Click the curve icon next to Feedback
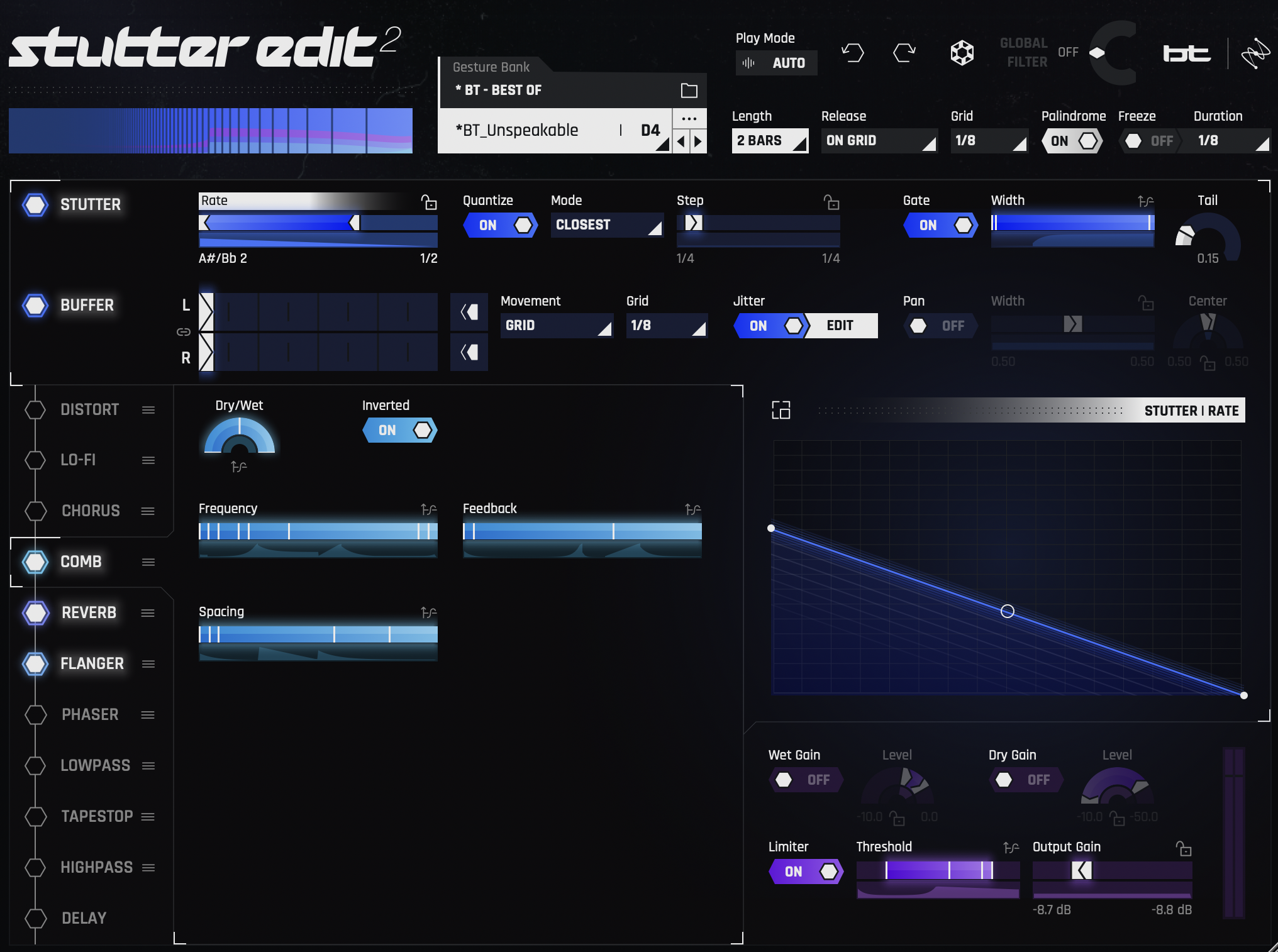 tap(693, 509)
